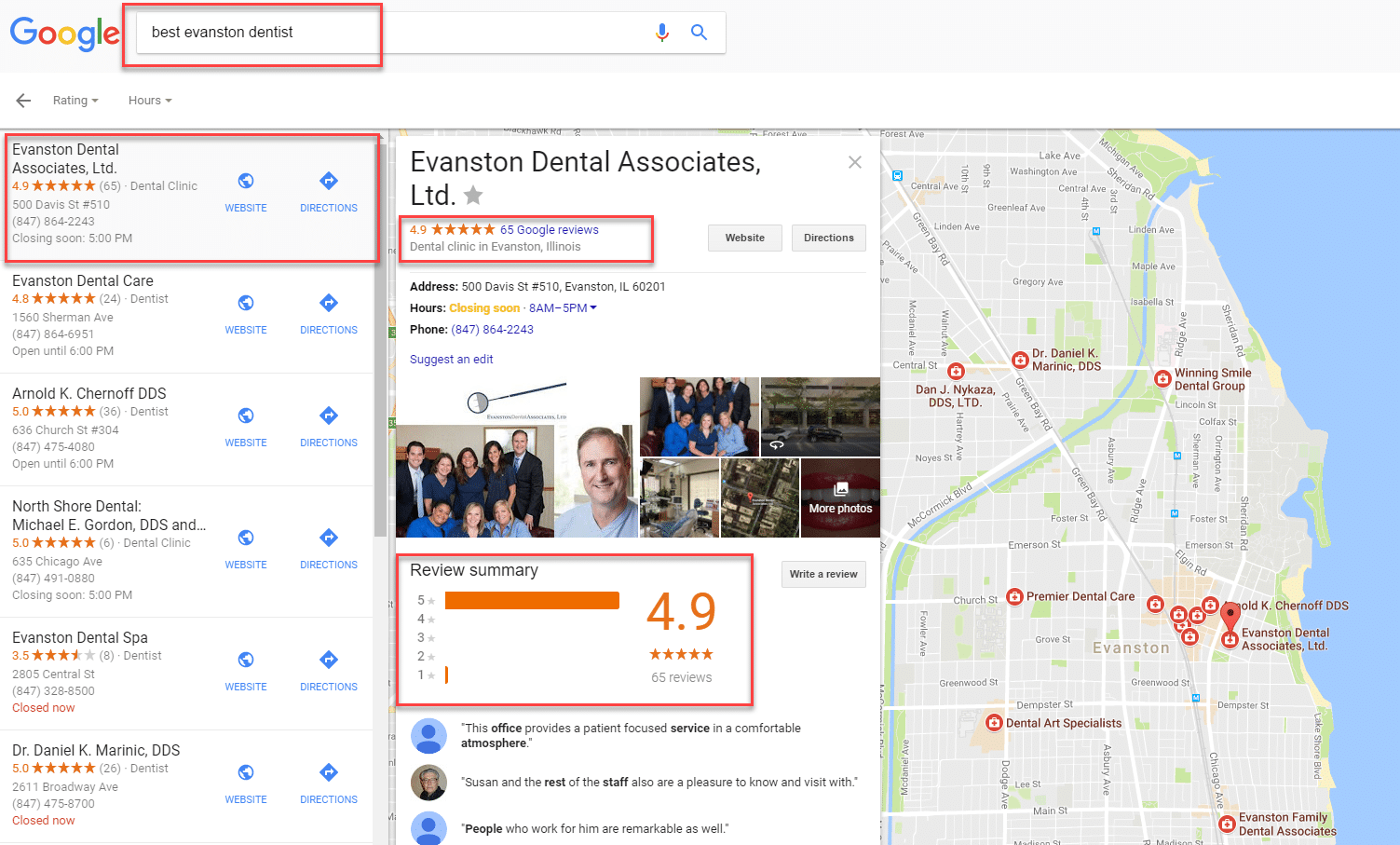The height and width of the screenshot is (845, 1400).
Task: Open website icon for Arnold K. Chernoff DDS
Action: 246,416
